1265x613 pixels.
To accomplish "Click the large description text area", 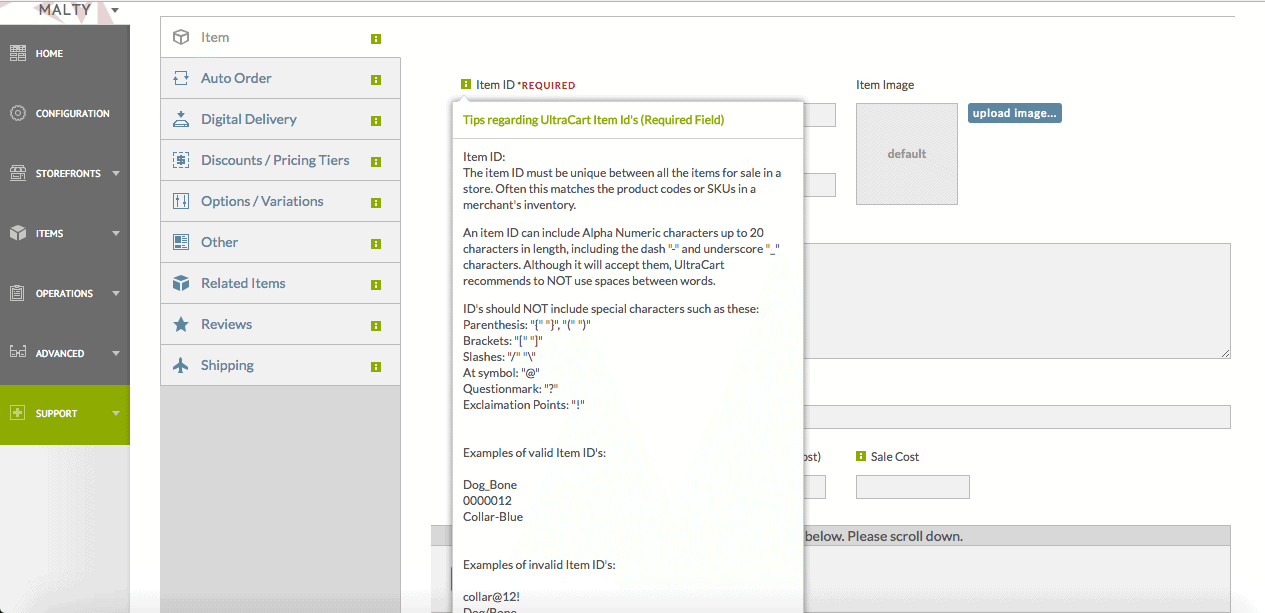I will click(x=1017, y=301).
